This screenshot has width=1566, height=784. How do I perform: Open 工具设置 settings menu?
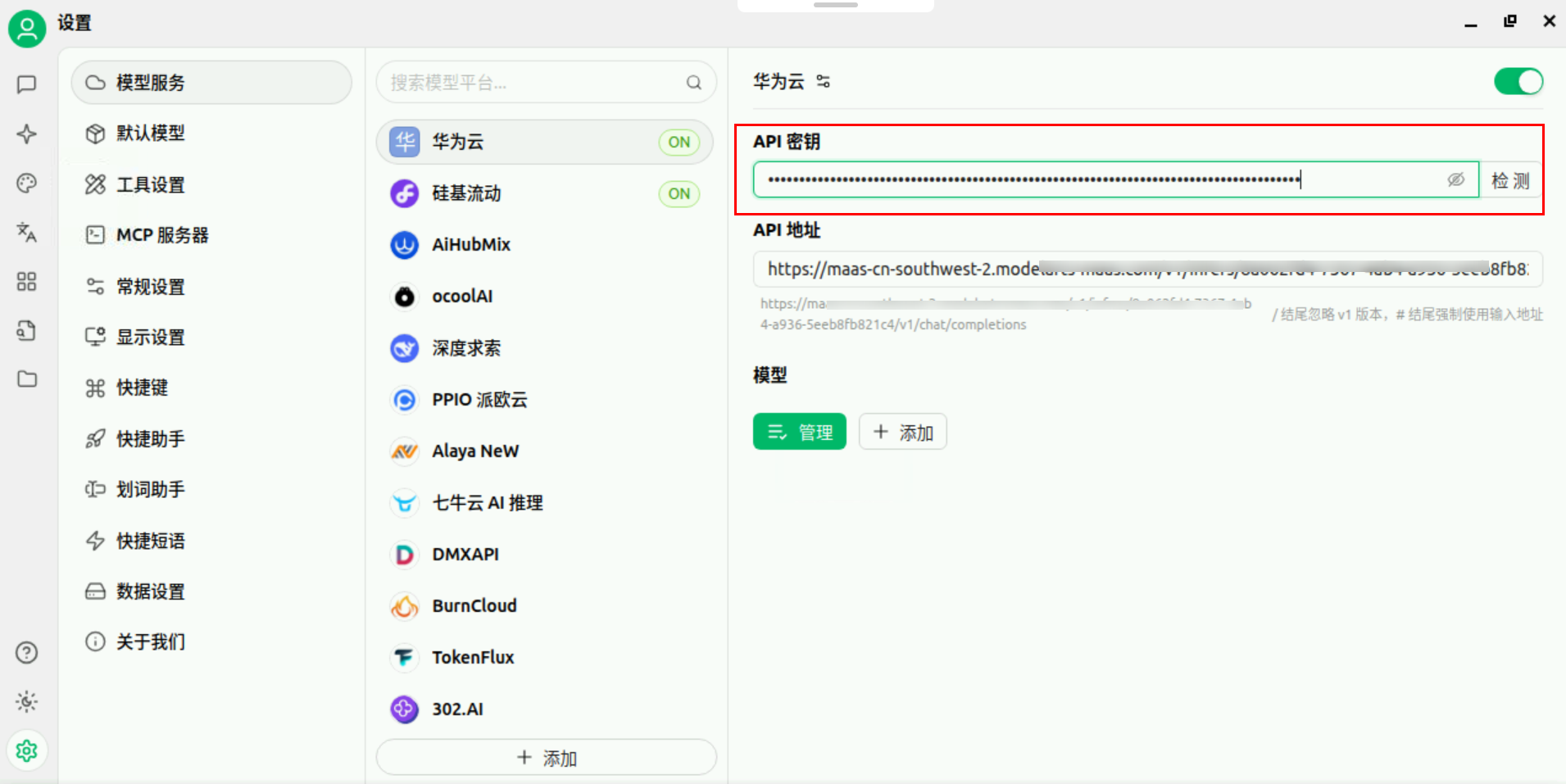(211, 184)
